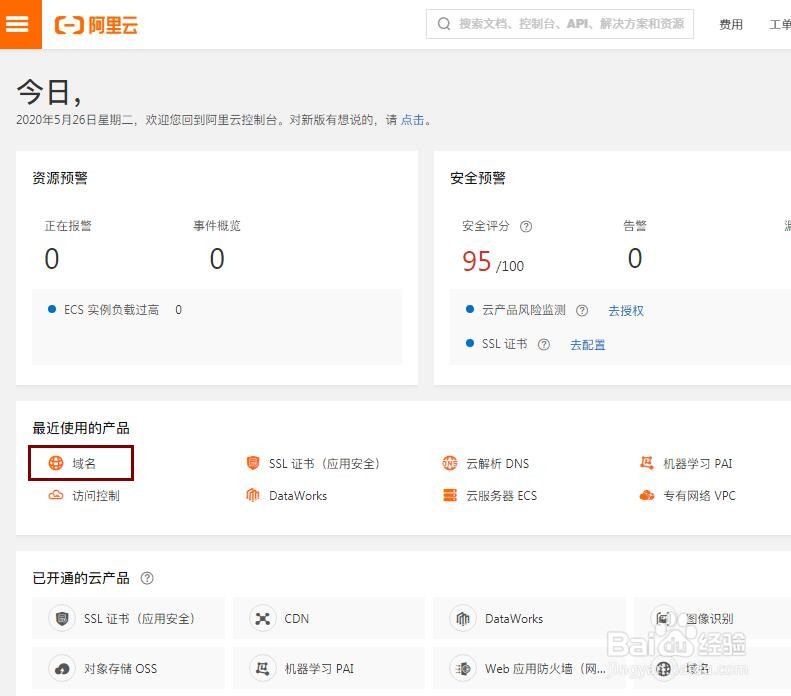Viewport: 791px width, 696px height.
Task: Click the 事件概览 count value
Action: pos(217,259)
